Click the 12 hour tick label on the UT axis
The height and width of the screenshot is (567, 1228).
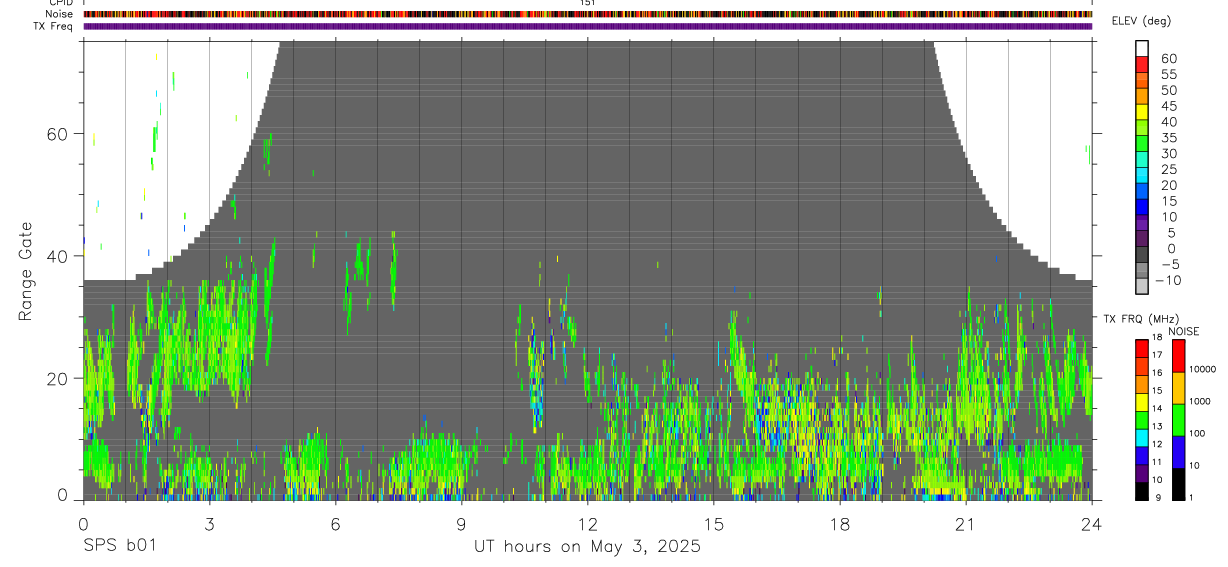tap(587, 524)
